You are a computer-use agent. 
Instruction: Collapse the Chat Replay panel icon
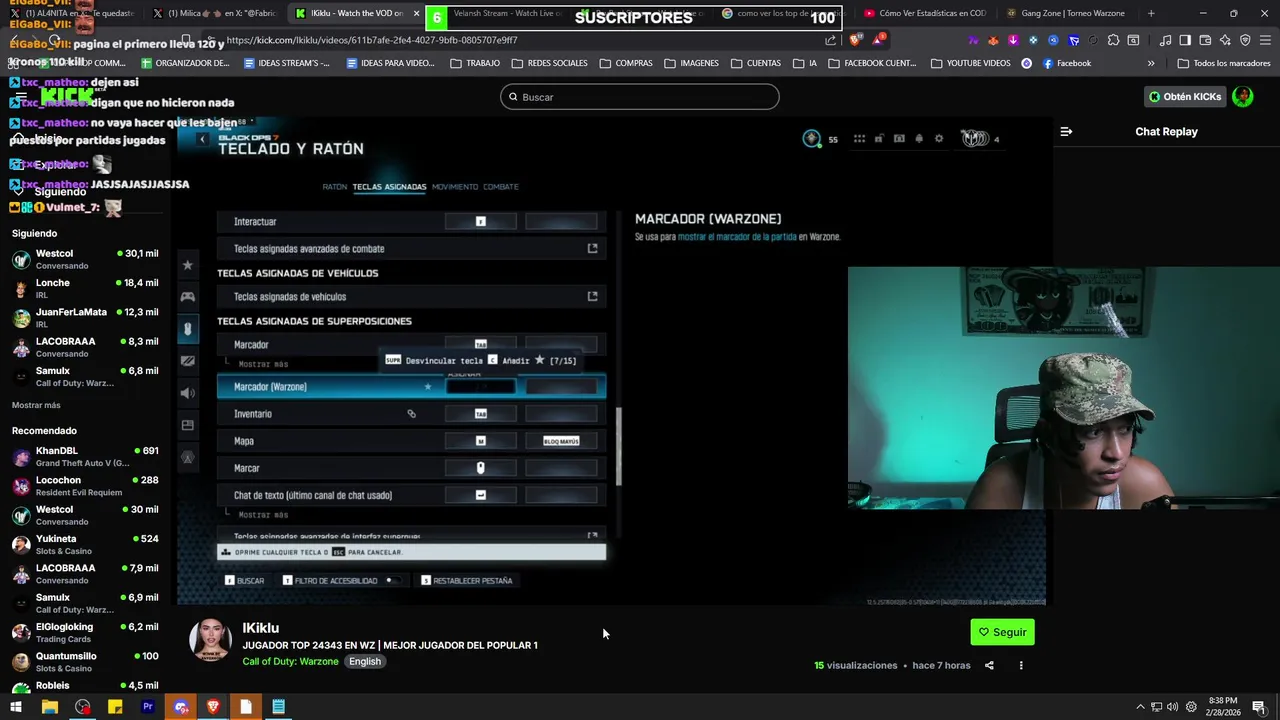click(x=1066, y=131)
